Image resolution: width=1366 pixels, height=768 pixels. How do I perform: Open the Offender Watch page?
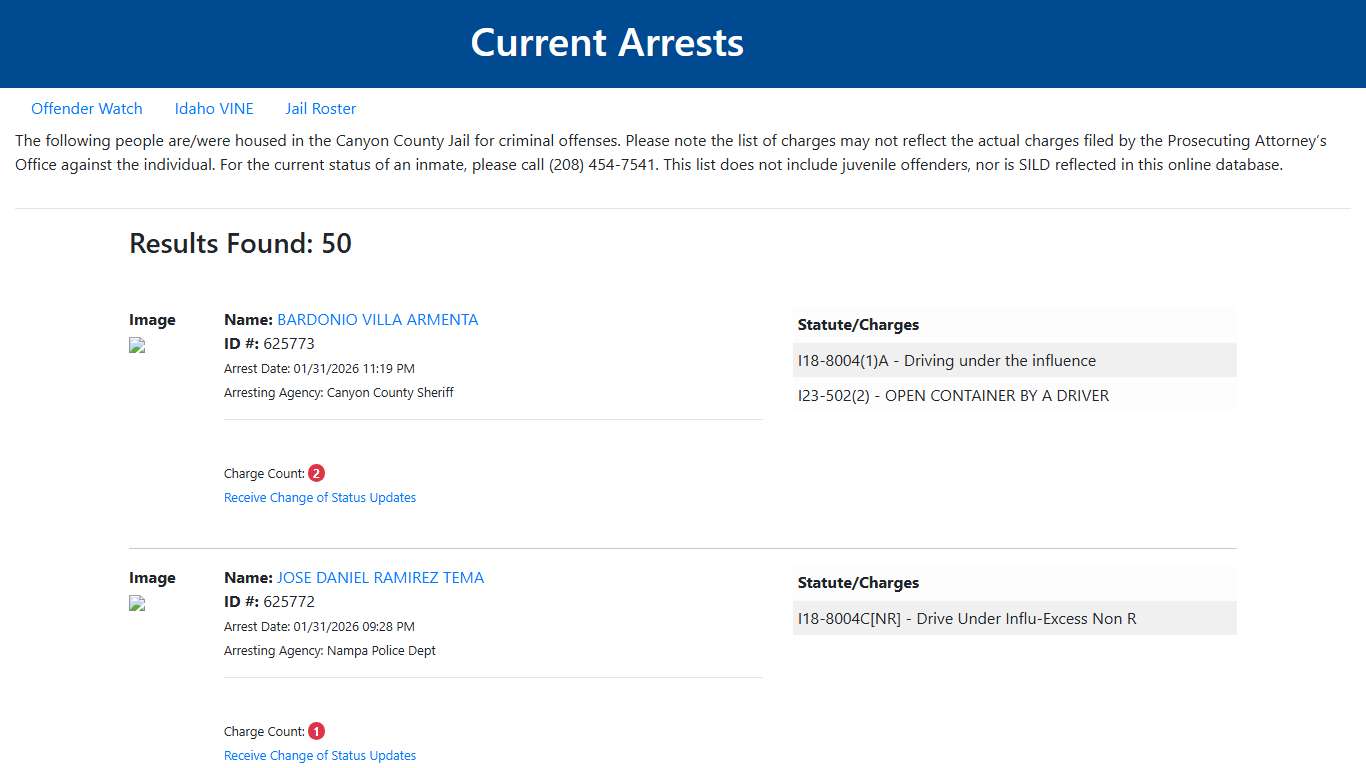[x=87, y=108]
